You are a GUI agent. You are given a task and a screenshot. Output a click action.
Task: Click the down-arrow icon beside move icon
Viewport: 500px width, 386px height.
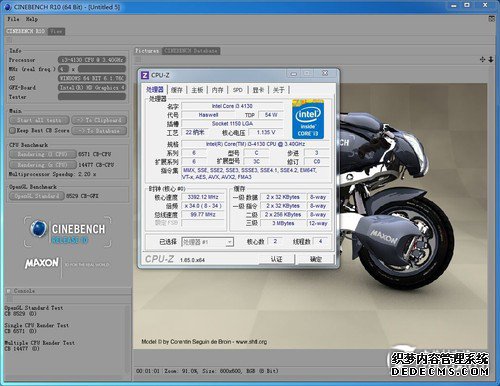click(x=491, y=59)
